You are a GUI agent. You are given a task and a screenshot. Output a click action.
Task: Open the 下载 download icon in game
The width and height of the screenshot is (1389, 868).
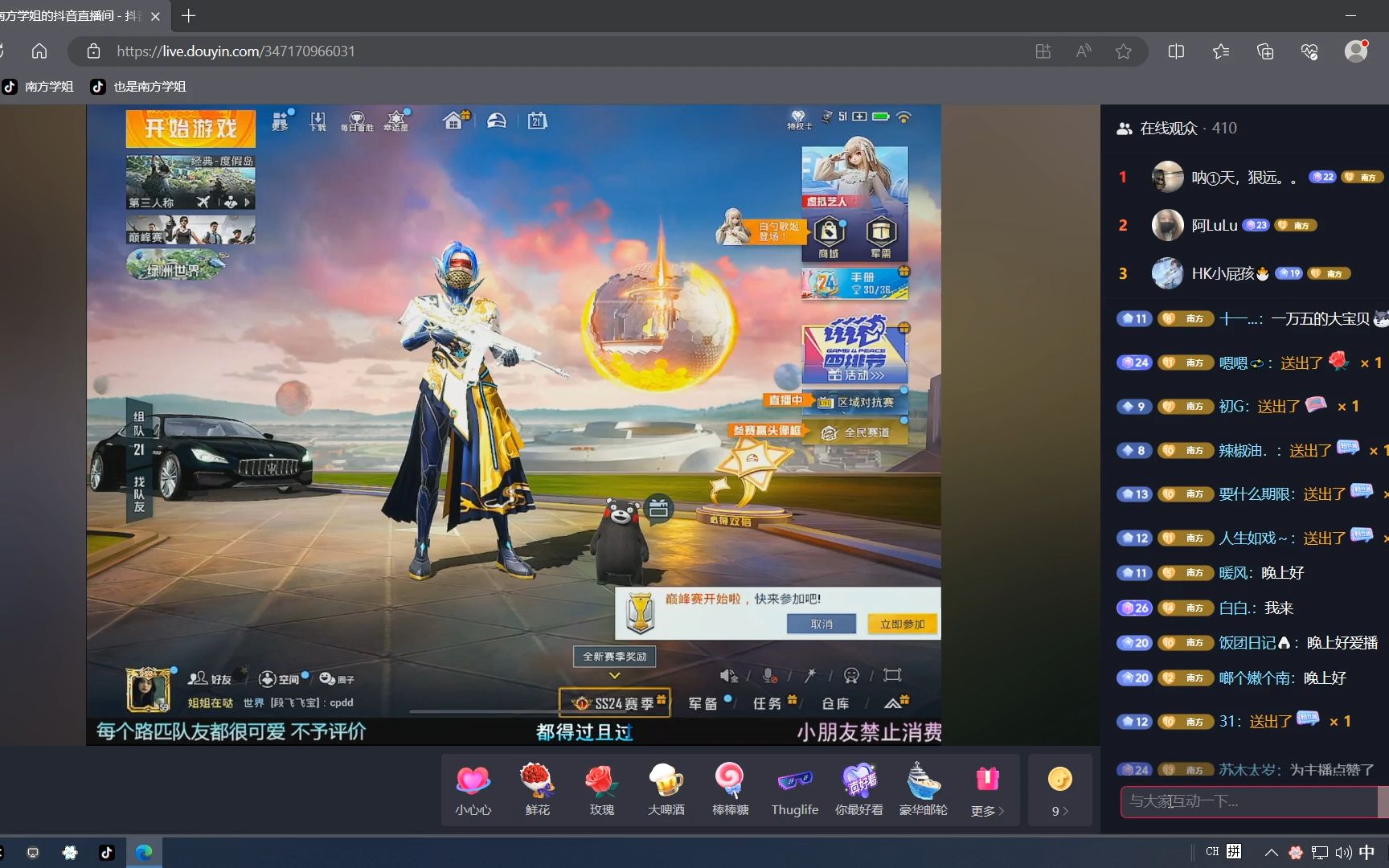pyautogui.click(x=318, y=121)
